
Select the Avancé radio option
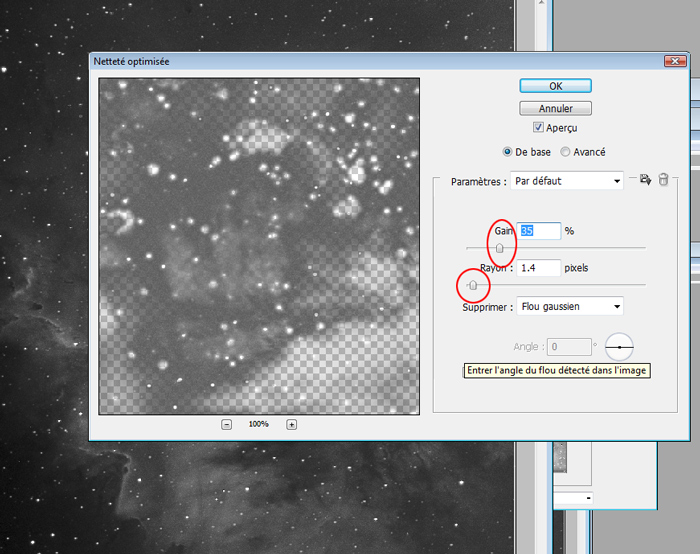565,152
